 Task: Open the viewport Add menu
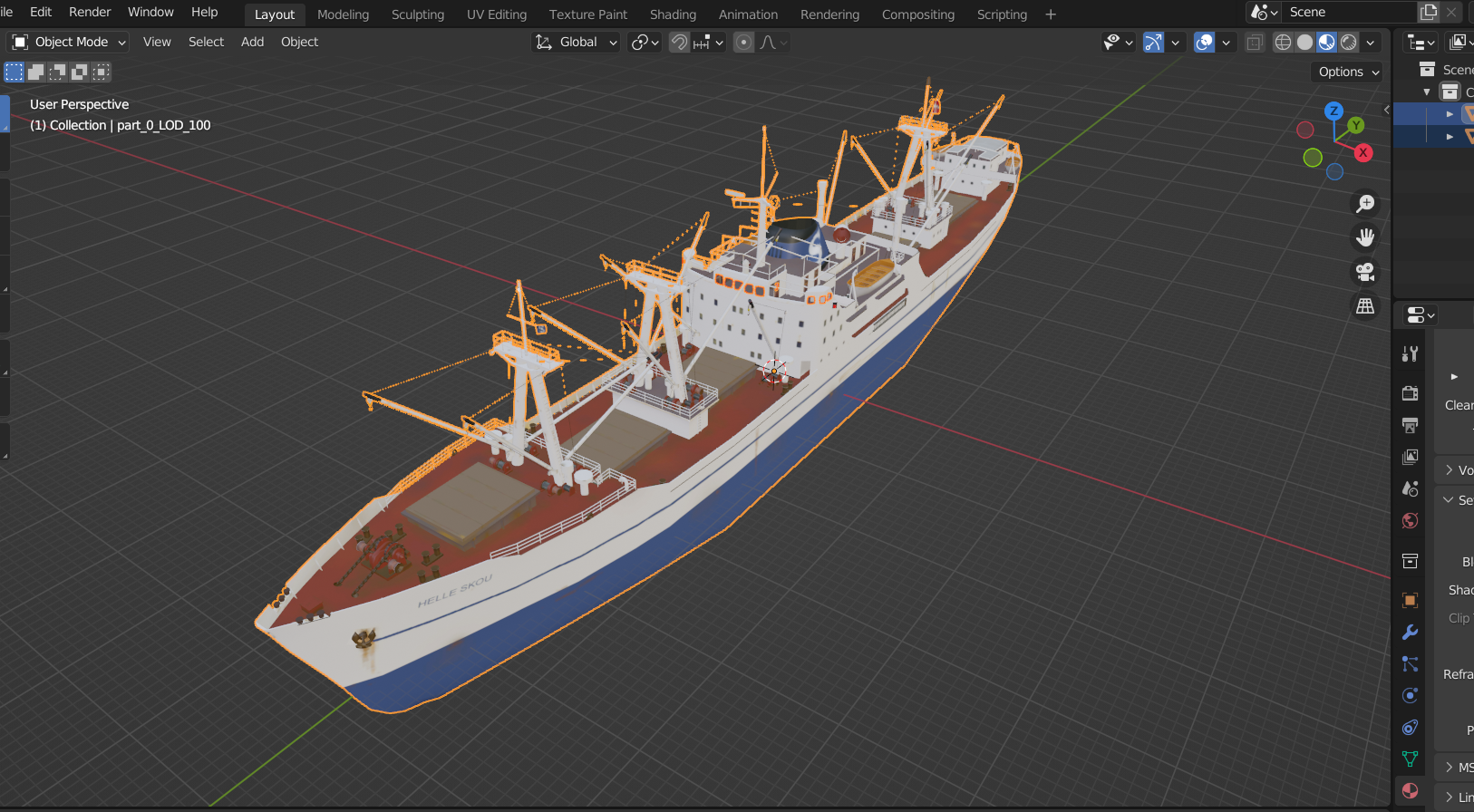click(252, 42)
